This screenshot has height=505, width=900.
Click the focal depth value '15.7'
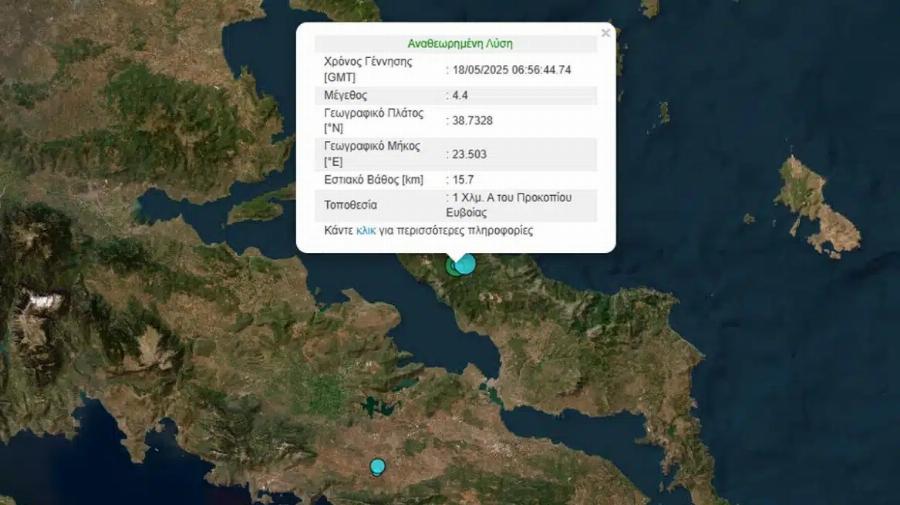tap(463, 180)
